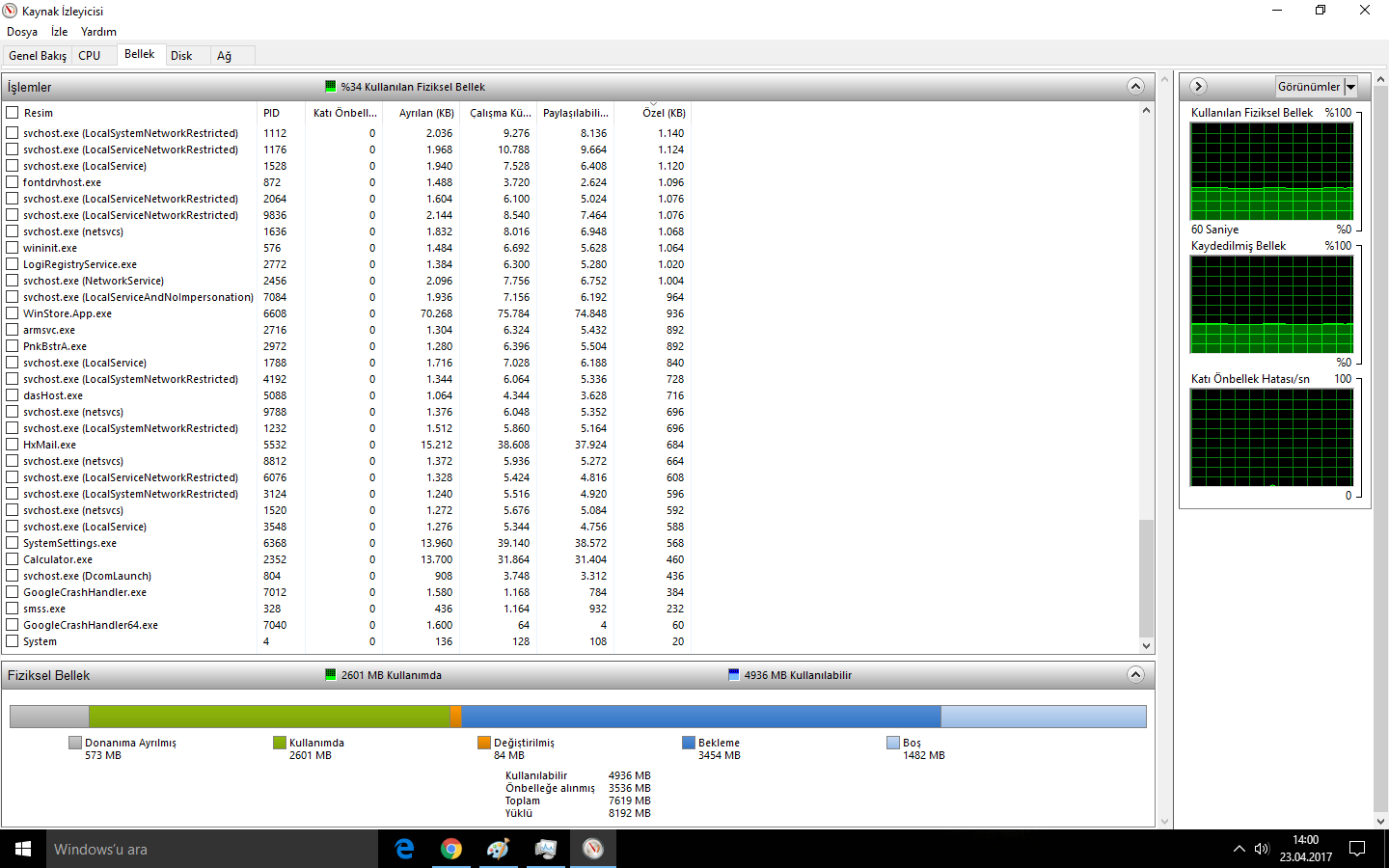Tick the checkbox for smss.exe
1389x868 pixels.
click(x=13, y=608)
